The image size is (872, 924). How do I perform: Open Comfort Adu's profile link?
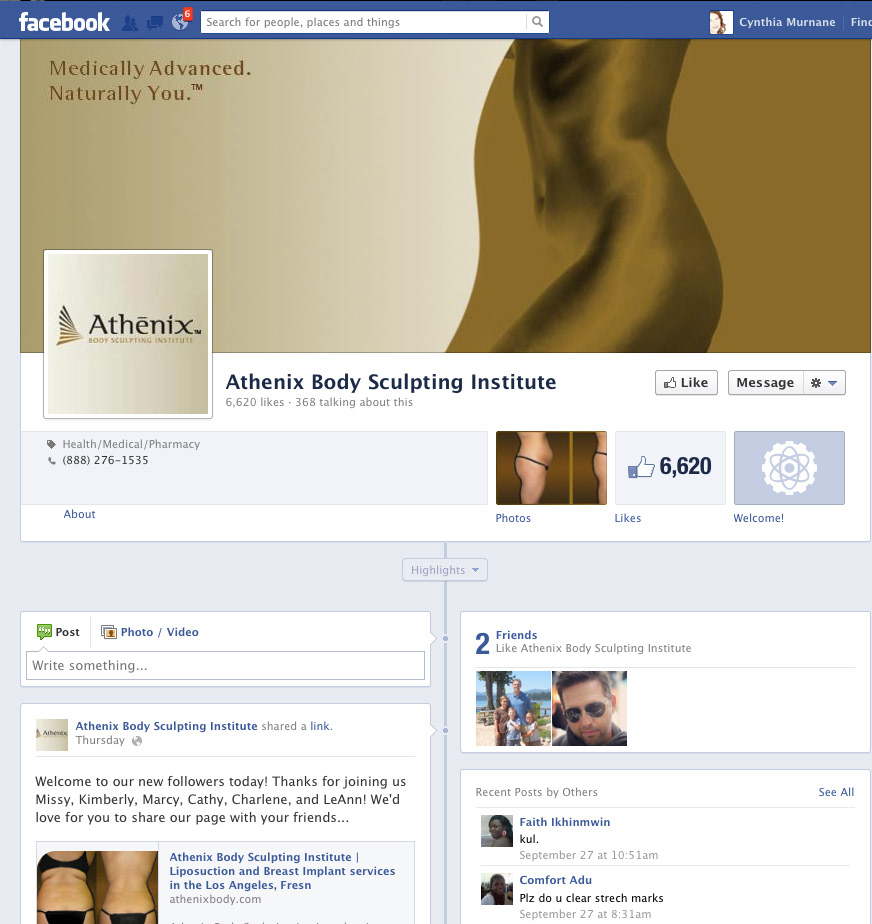[x=556, y=880]
